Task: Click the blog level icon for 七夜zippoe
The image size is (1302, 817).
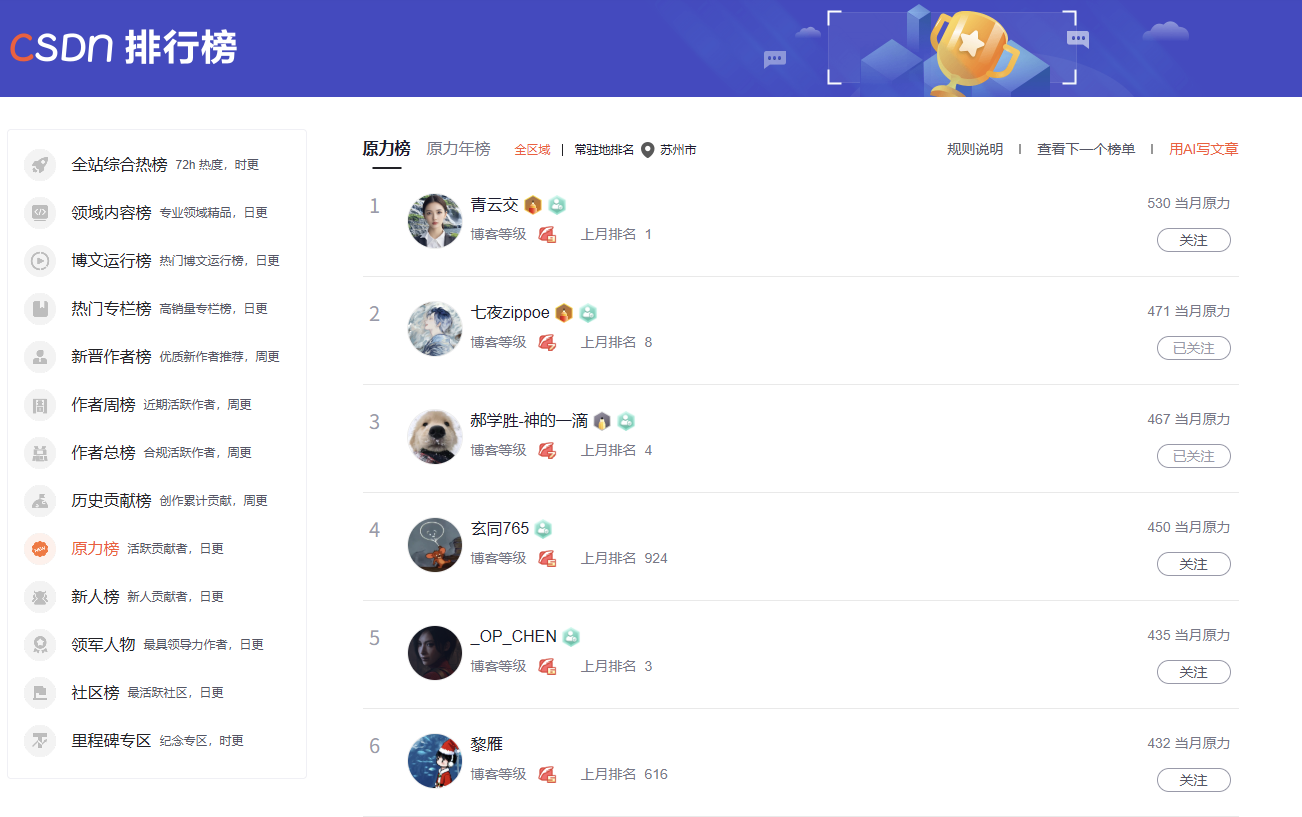Action: (547, 342)
